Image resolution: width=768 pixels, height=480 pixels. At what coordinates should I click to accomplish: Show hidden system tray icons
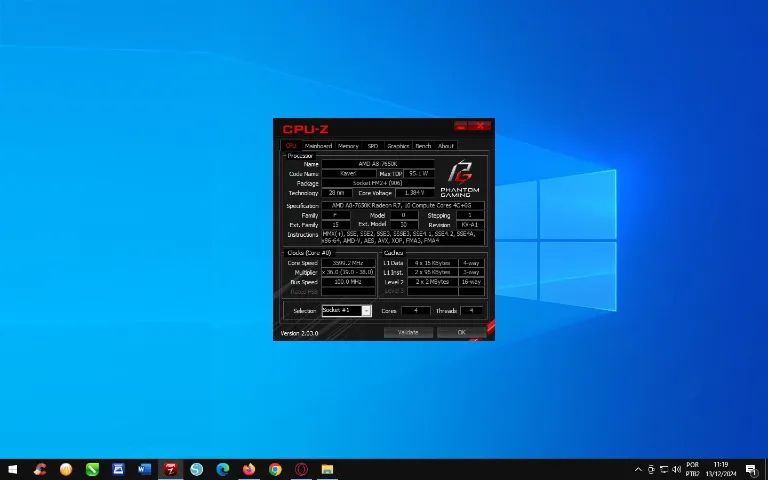(x=638, y=469)
